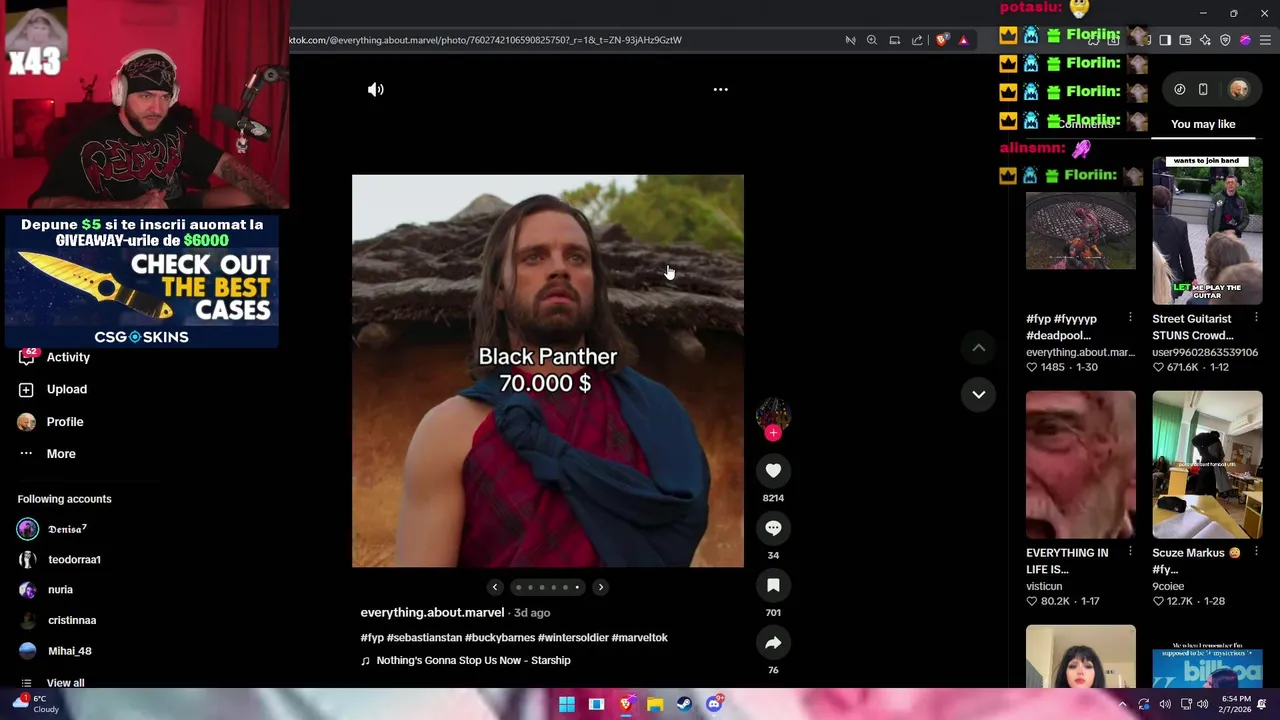Viewport: 1280px width, 720px height.
Task: Share the post via the arrow icon
Action: pos(773,643)
